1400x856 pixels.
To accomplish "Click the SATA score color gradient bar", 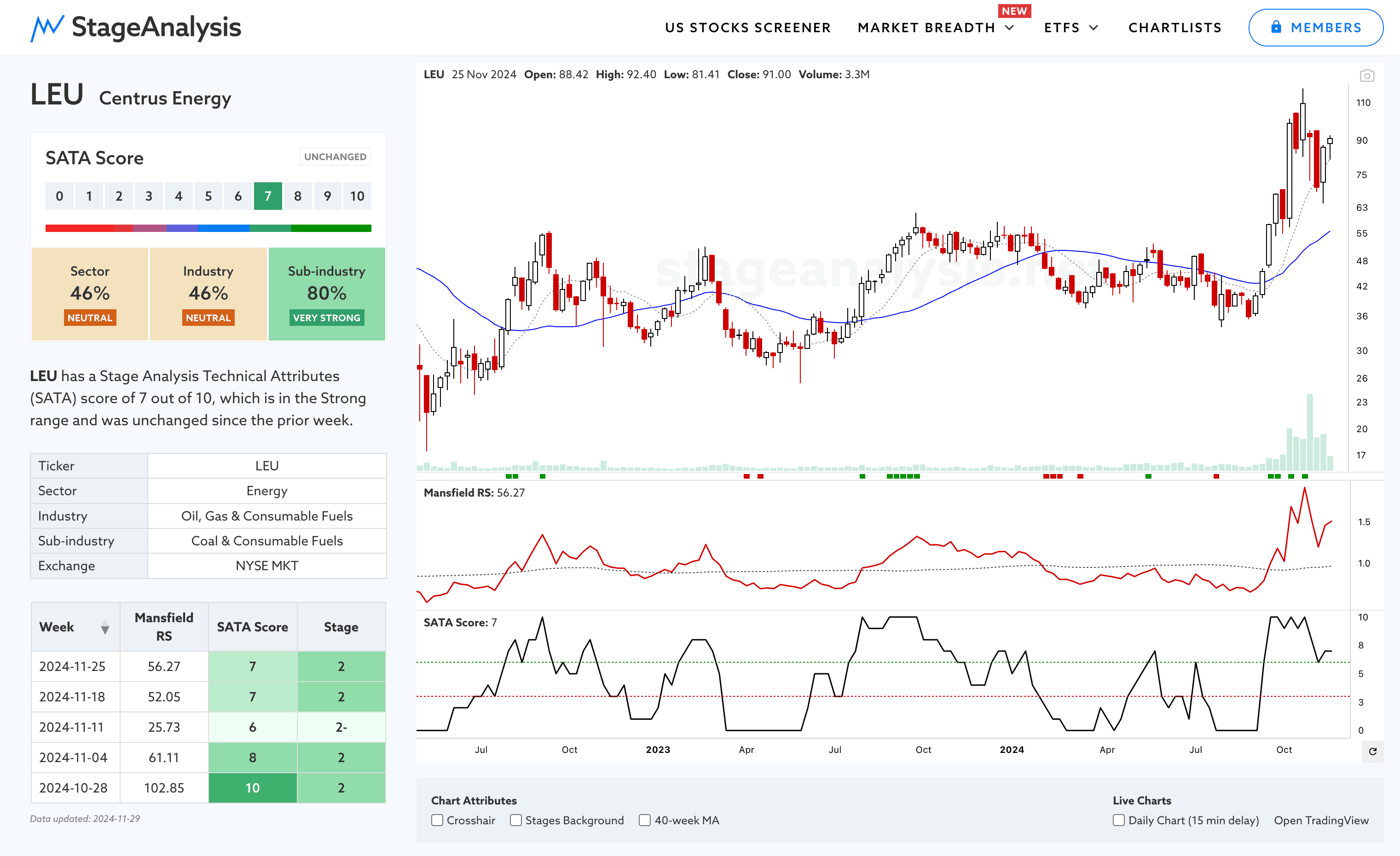I will tap(208, 228).
